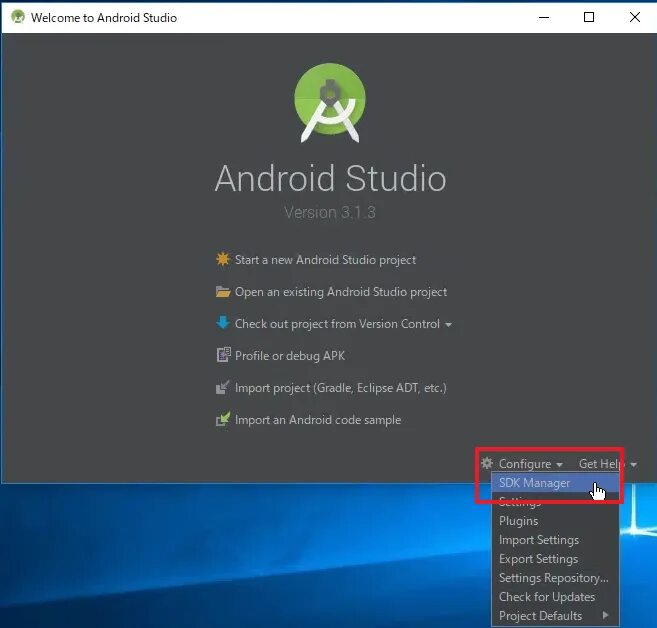Choose Import project (Gradle, Eclipse ADT, etc.)

pos(341,388)
